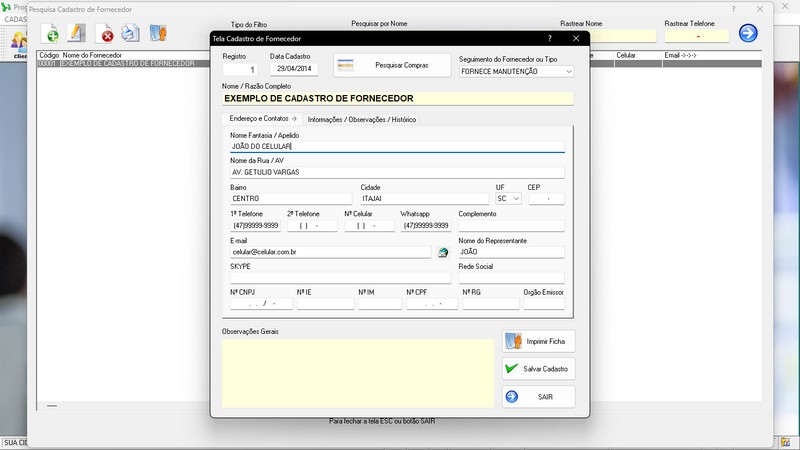Edit the 1º Telefone field
Image resolution: width=800 pixels, height=450 pixels.
[x=255, y=226]
